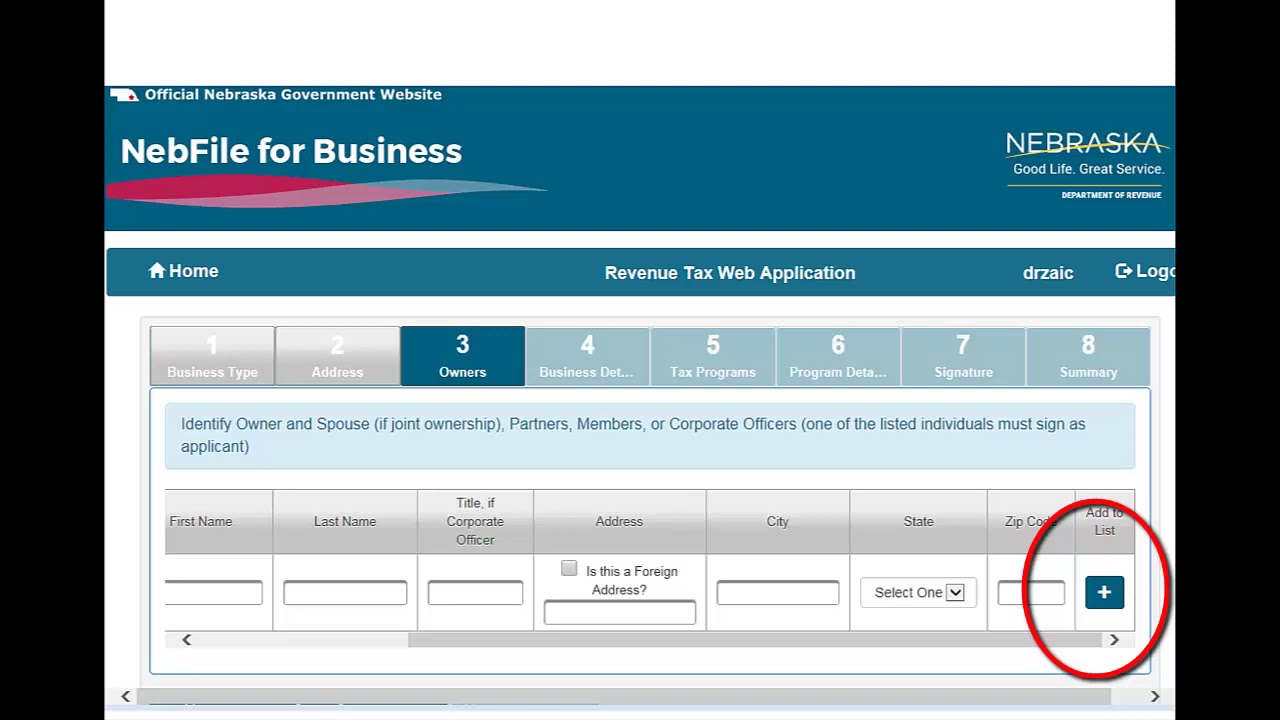Viewport: 1280px width, 720px height.
Task: Click the Identify Owner and Spouse instruction text
Action: (x=633, y=435)
